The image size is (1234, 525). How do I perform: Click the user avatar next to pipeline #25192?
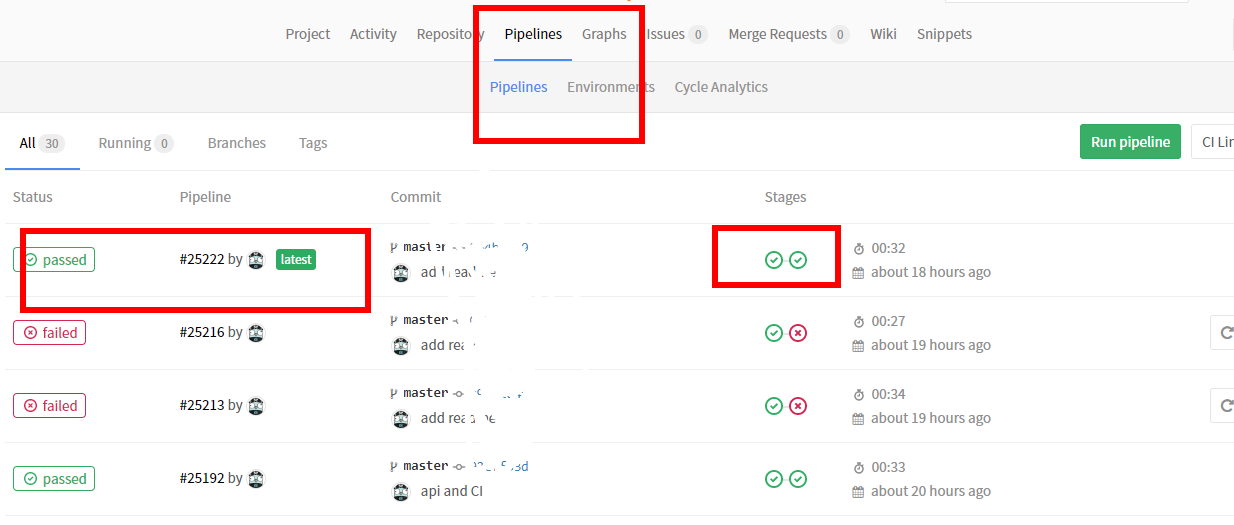[x=256, y=479]
